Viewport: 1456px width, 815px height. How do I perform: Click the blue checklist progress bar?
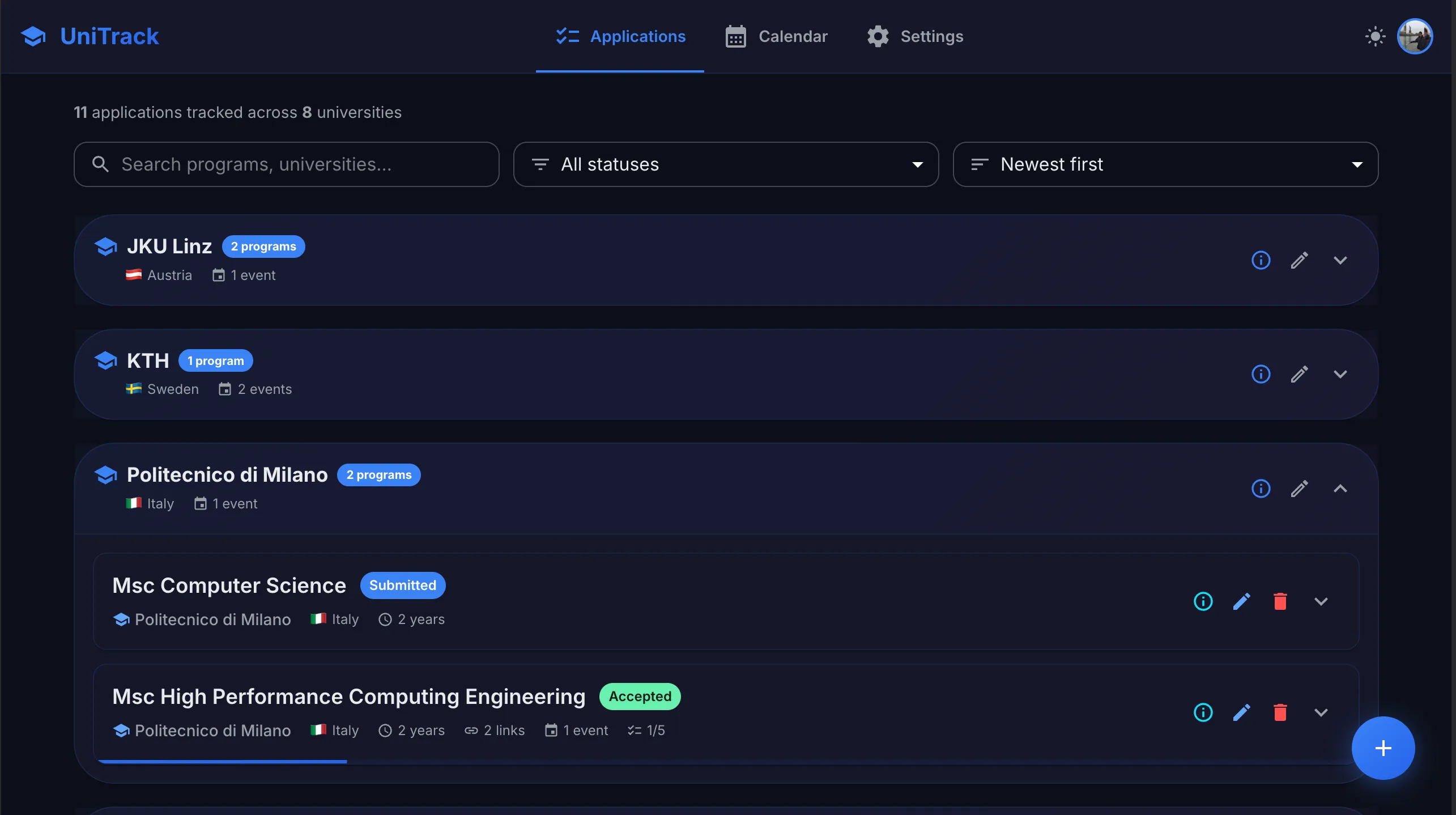222,762
